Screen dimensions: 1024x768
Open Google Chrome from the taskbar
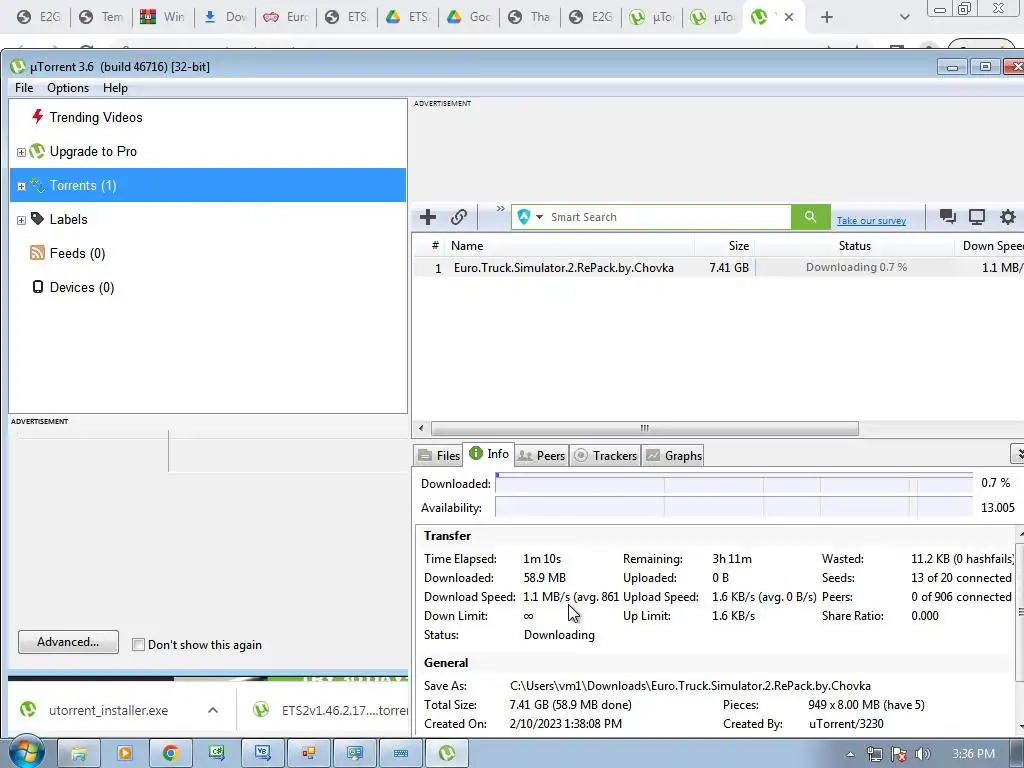coord(171,753)
